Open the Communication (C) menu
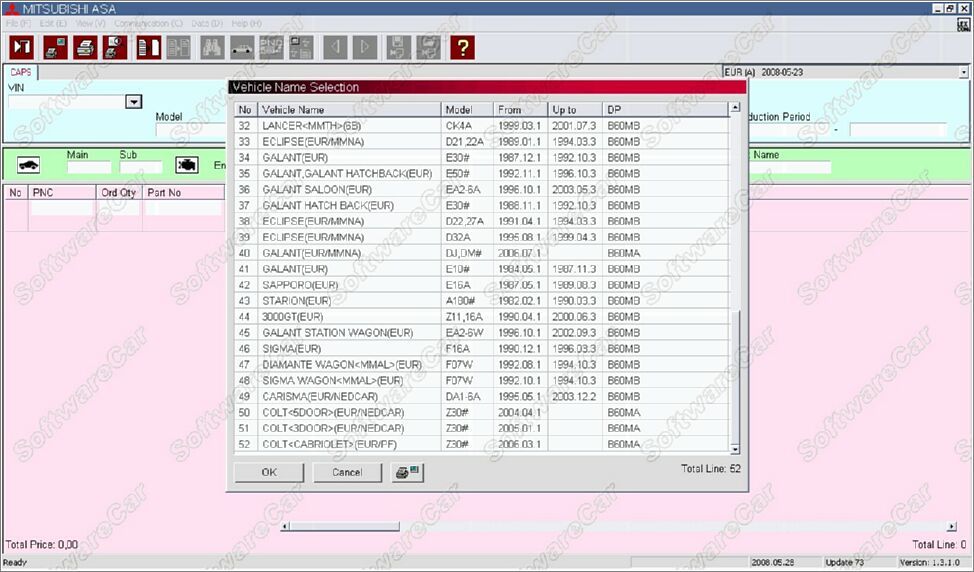 (x=148, y=23)
